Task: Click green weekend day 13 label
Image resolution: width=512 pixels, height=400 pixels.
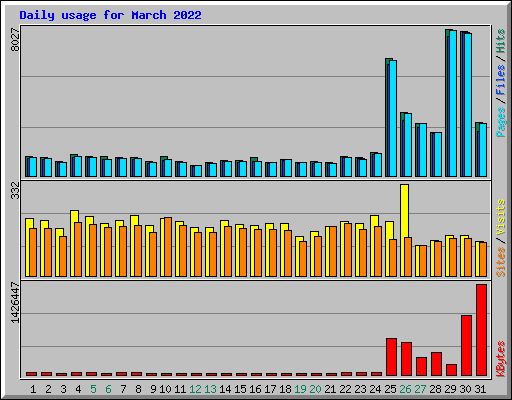Action: tap(210, 389)
